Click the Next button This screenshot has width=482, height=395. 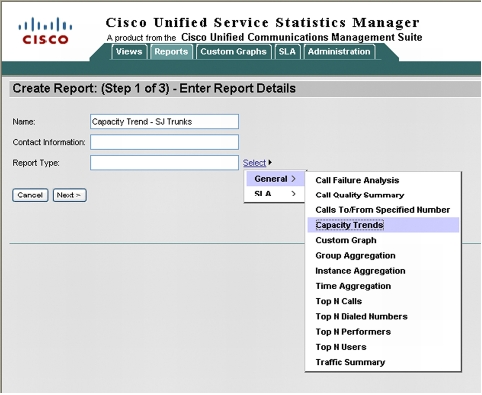(69, 195)
